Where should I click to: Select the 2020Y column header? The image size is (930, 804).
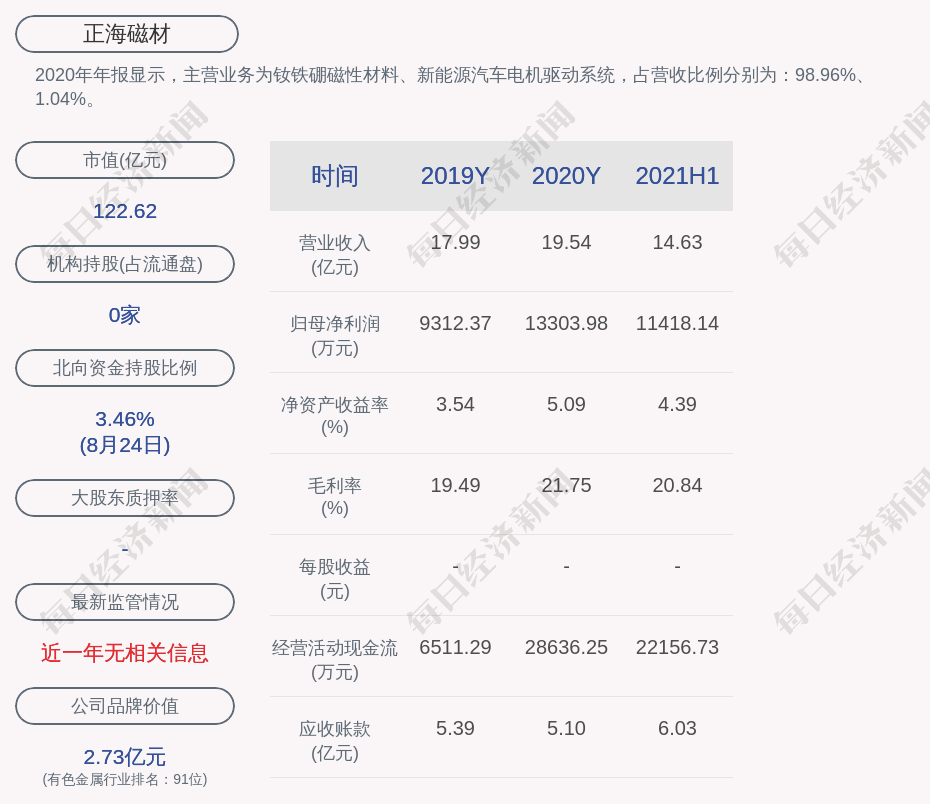tap(565, 176)
